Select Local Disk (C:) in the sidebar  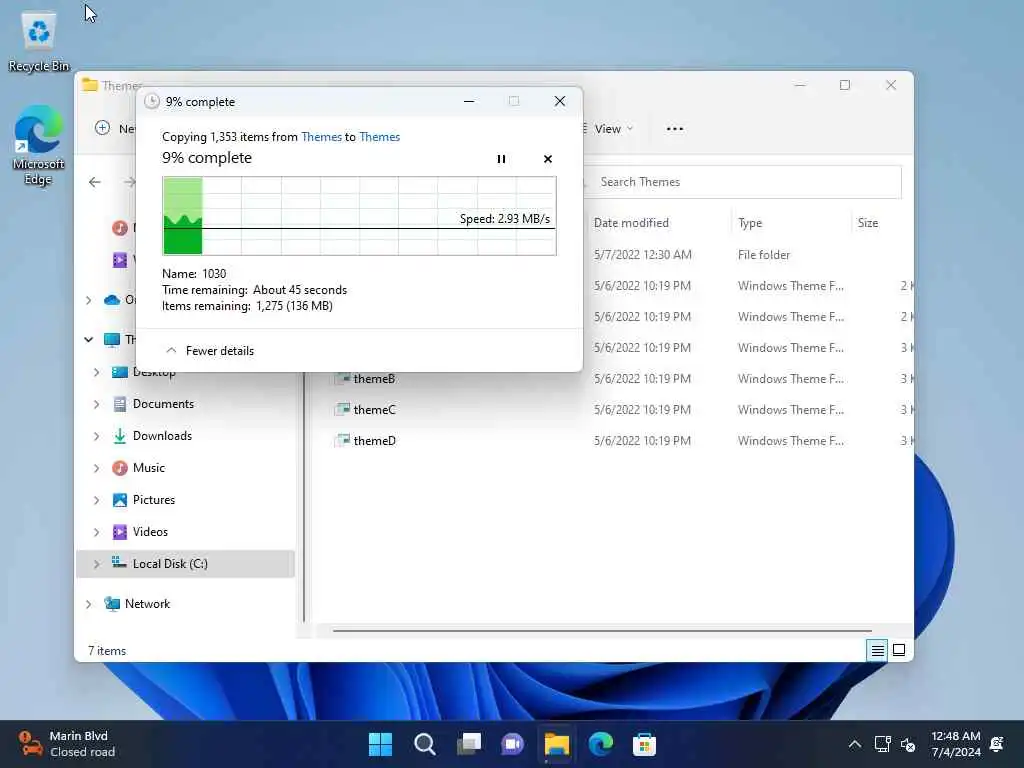coord(185,564)
